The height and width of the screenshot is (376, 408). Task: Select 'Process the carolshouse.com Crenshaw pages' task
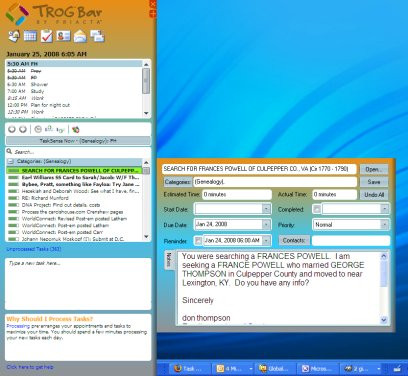pos(75,212)
